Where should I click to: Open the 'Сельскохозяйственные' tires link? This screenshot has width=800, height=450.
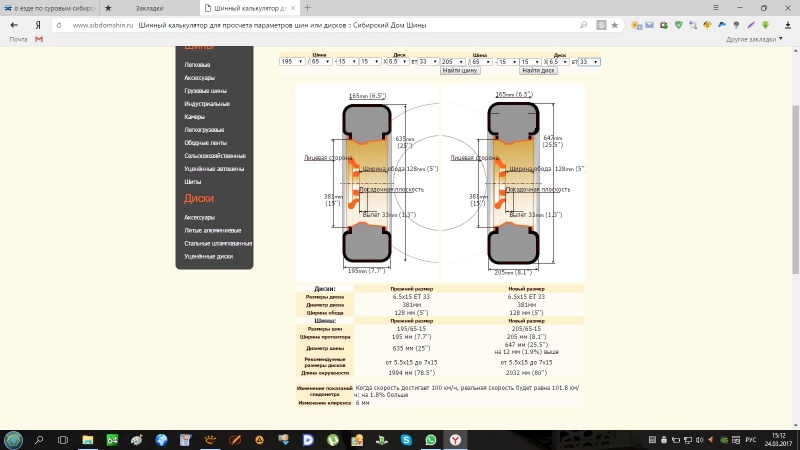click(x=215, y=156)
